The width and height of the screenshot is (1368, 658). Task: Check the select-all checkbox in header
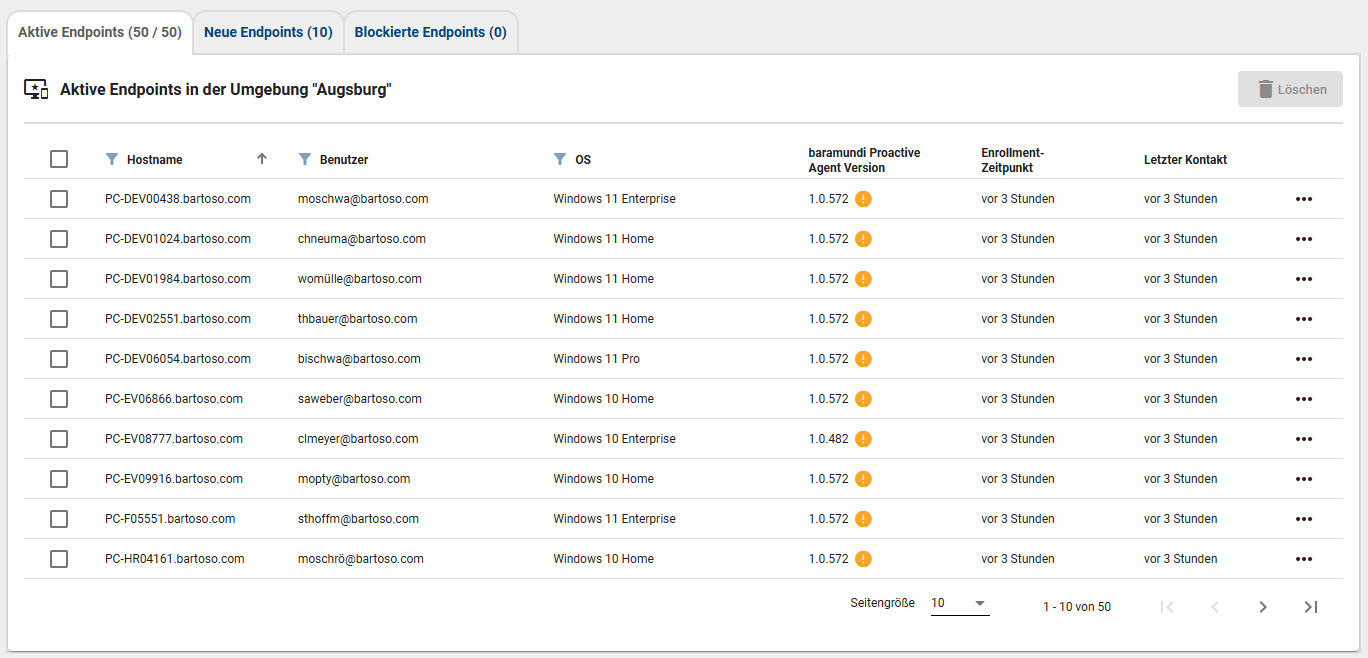[59, 159]
